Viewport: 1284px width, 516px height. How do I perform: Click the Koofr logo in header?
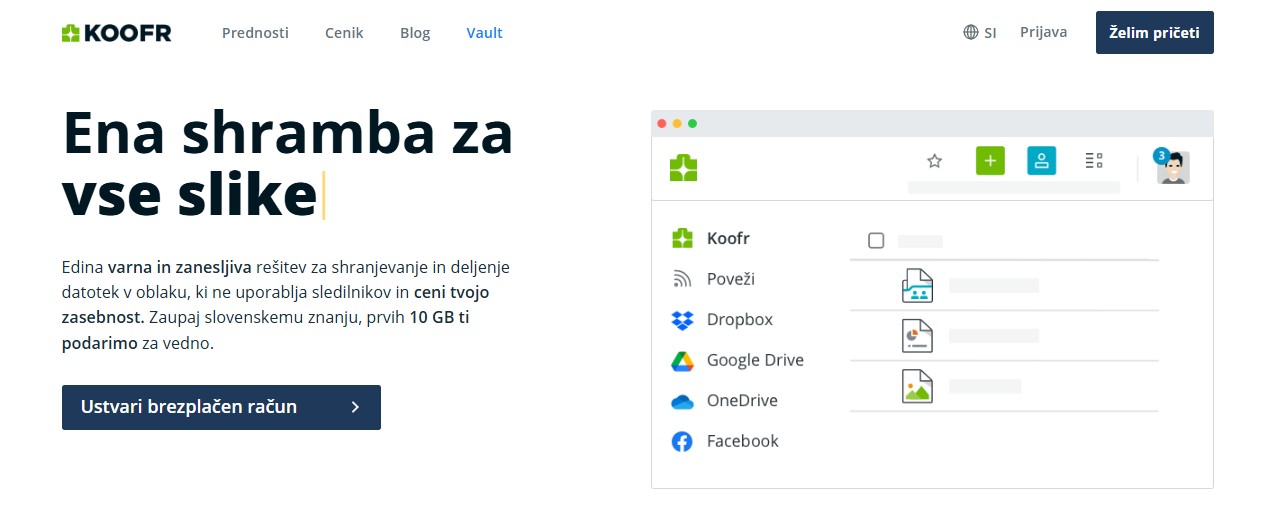point(116,33)
